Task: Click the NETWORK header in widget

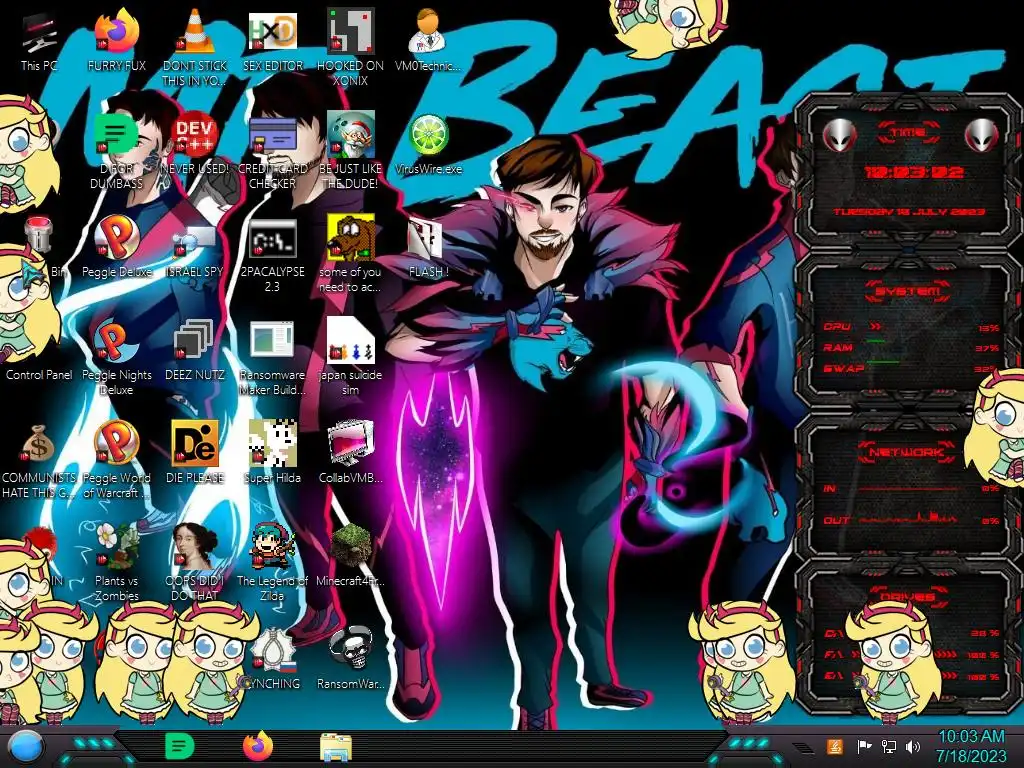Action: 907,452
